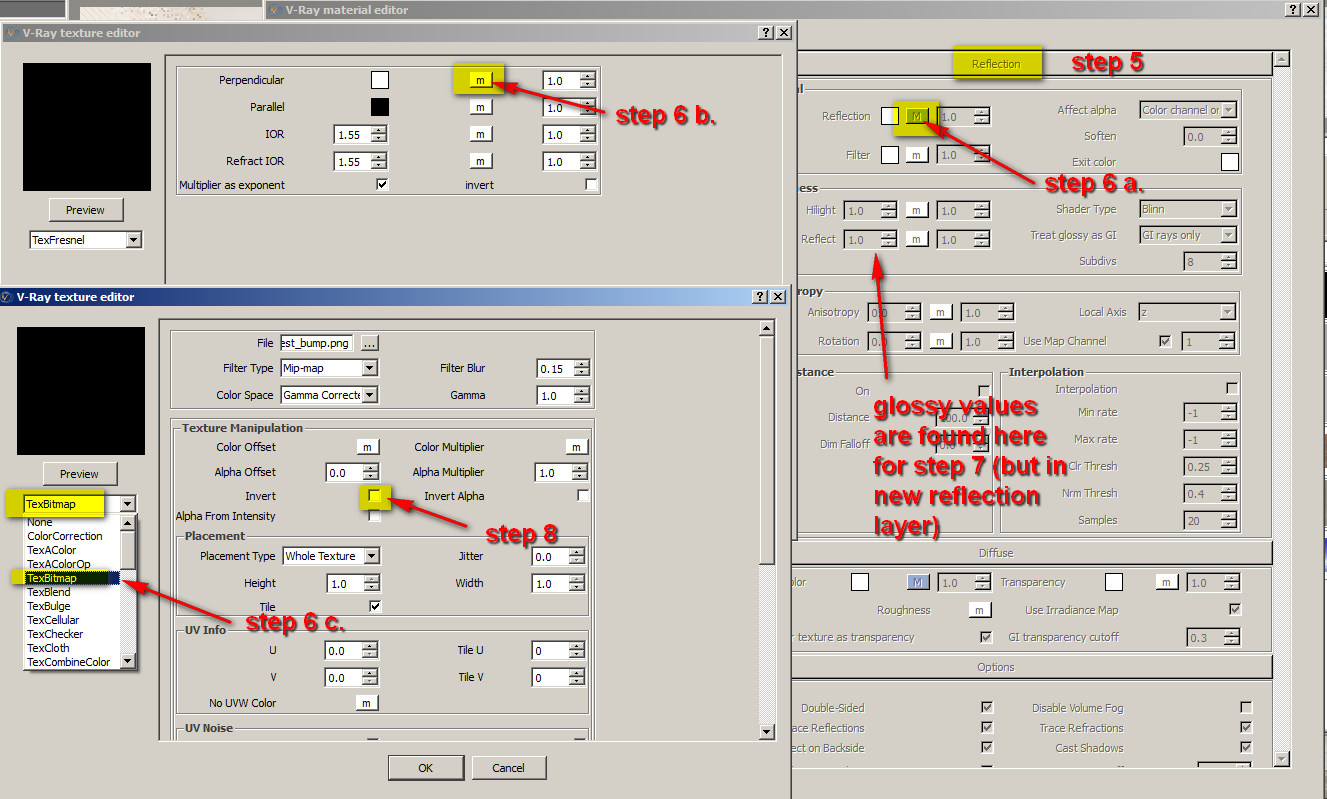Enable invert checkbox in TexFresnel editor

[x=592, y=185]
